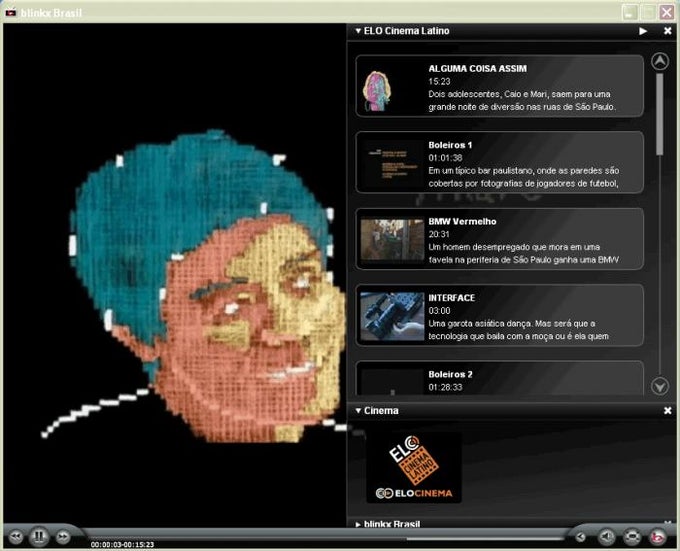Click the blinkx Brasil title bar icon

tap(10, 13)
